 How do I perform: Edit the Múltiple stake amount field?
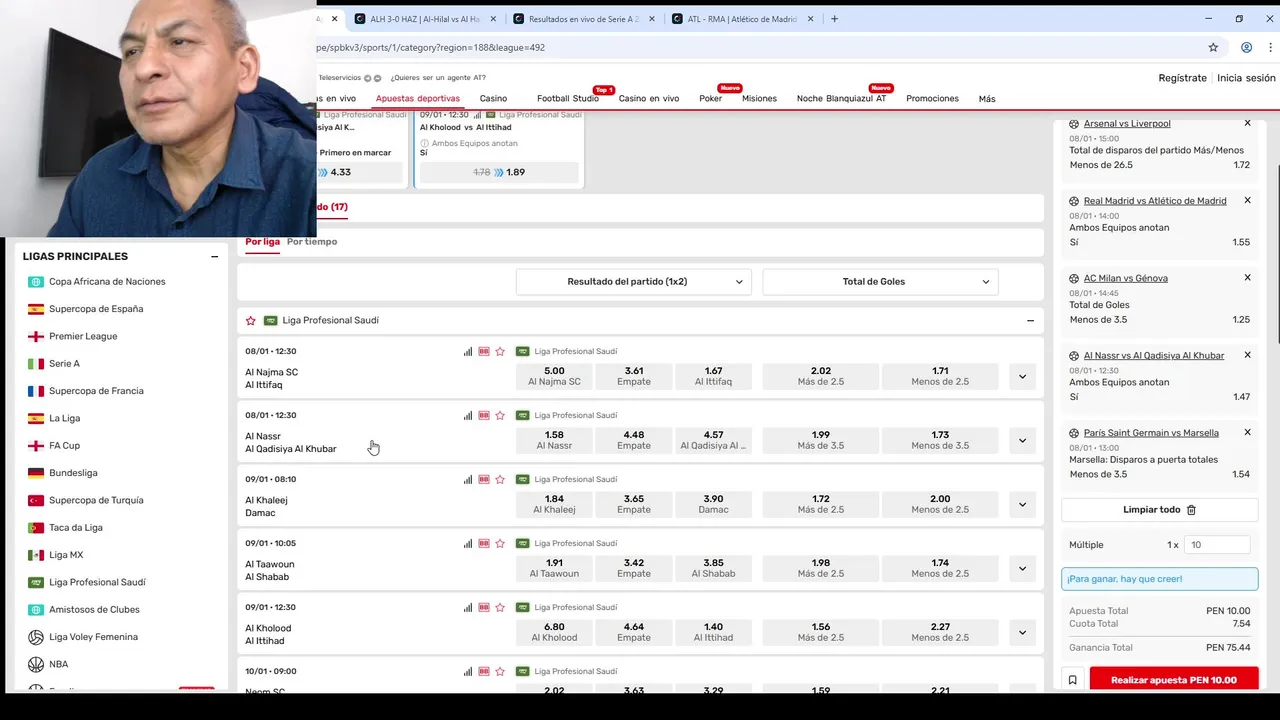[1217, 545]
